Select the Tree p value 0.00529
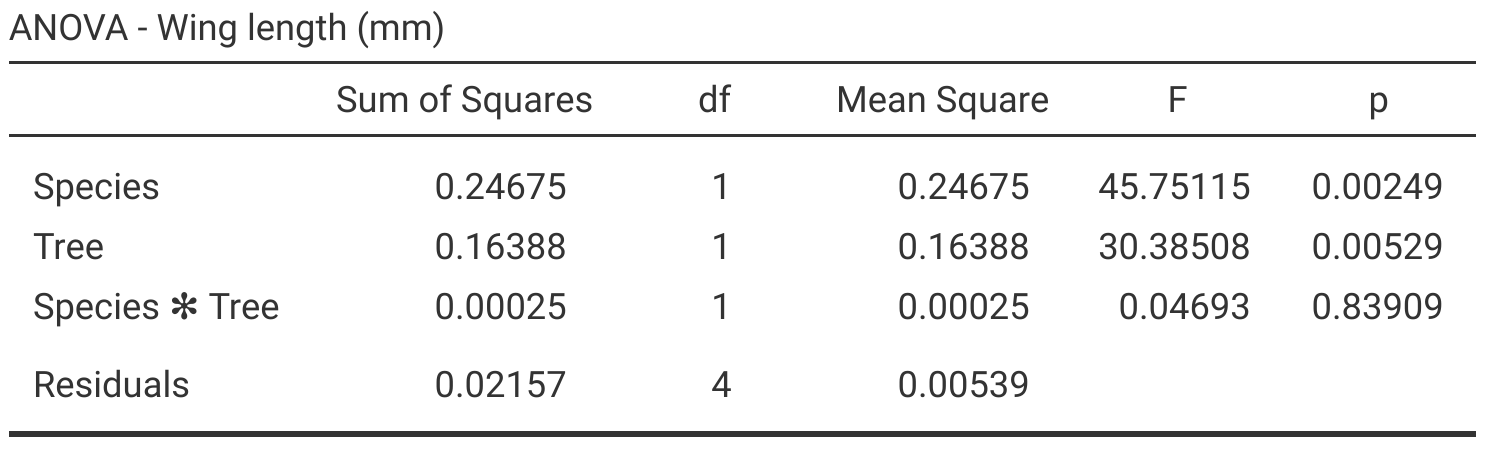Image resolution: width=1488 pixels, height=450 pixels. tap(1377, 246)
